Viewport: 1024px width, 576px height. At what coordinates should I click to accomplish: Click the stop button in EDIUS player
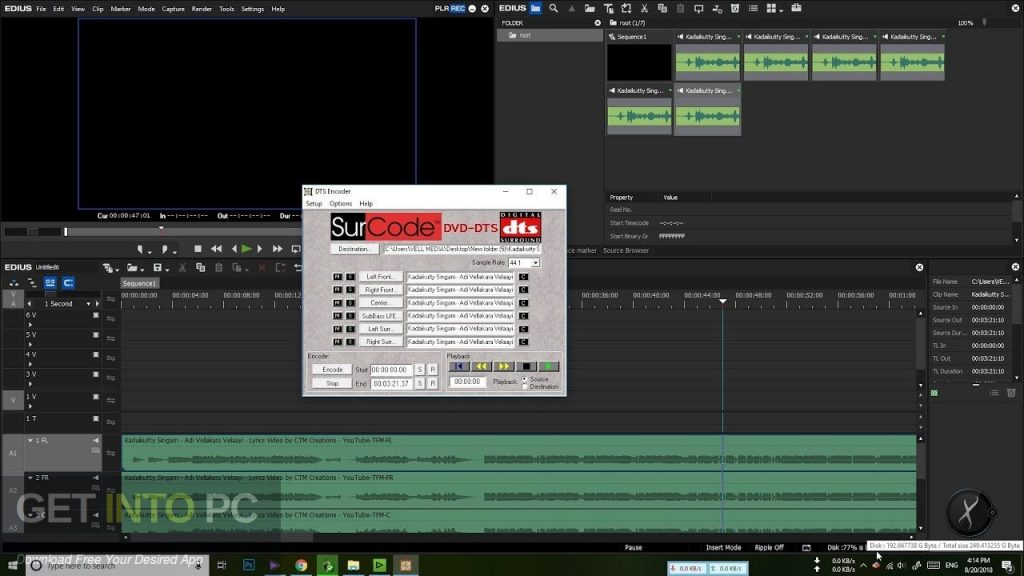[198, 249]
